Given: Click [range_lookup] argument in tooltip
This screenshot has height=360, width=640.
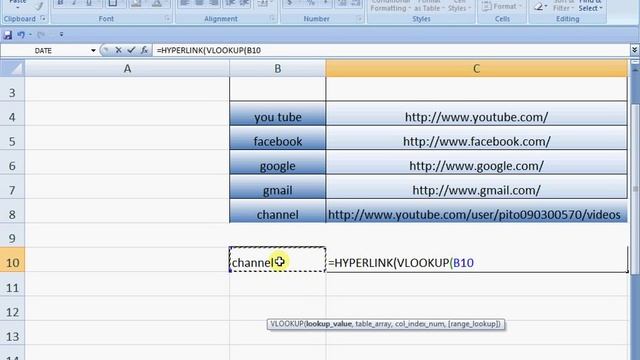Looking at the screenshot, I should coord(474,324).
